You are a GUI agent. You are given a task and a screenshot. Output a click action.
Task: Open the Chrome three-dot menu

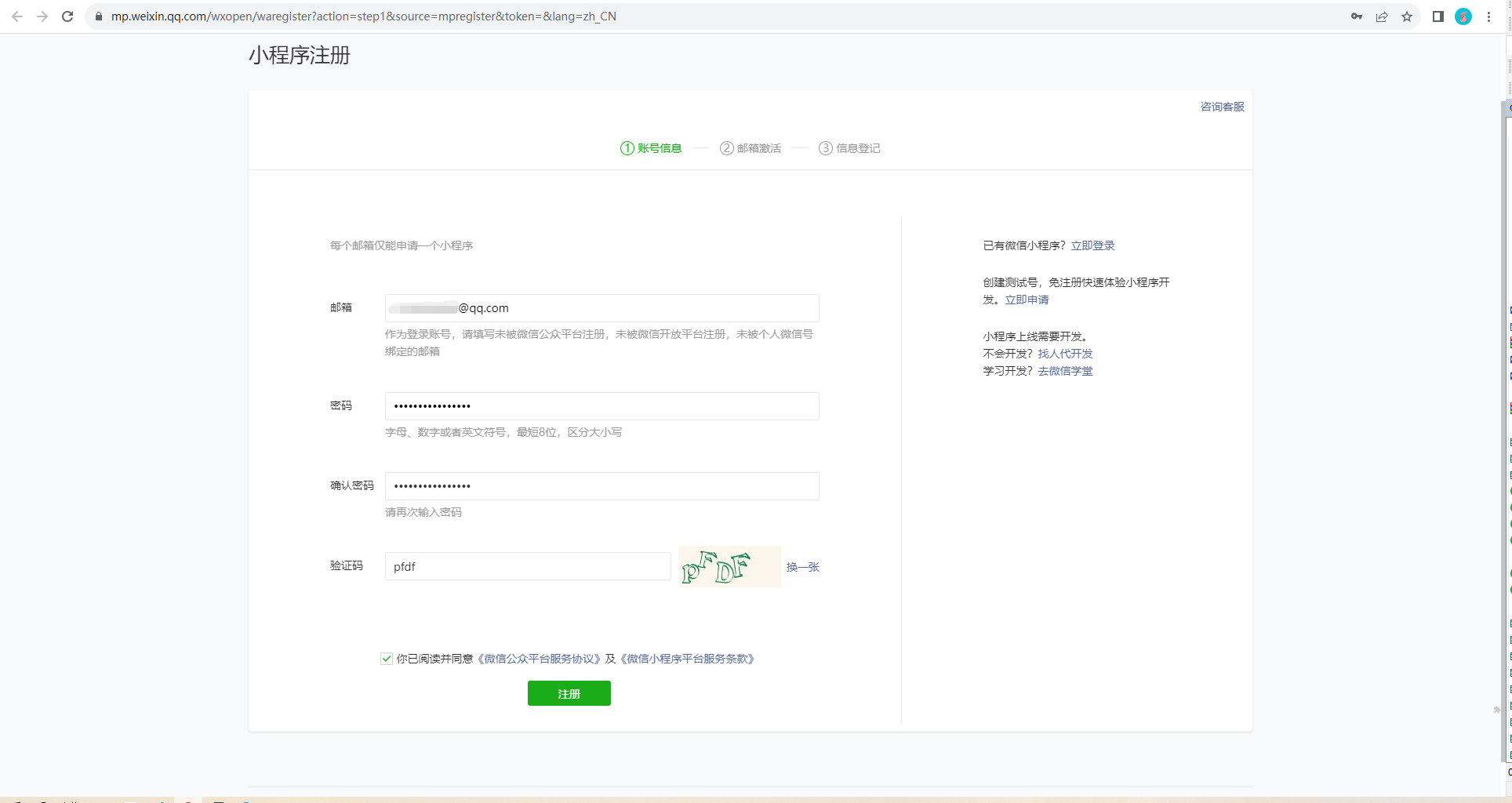click(x=1489, y=16)
